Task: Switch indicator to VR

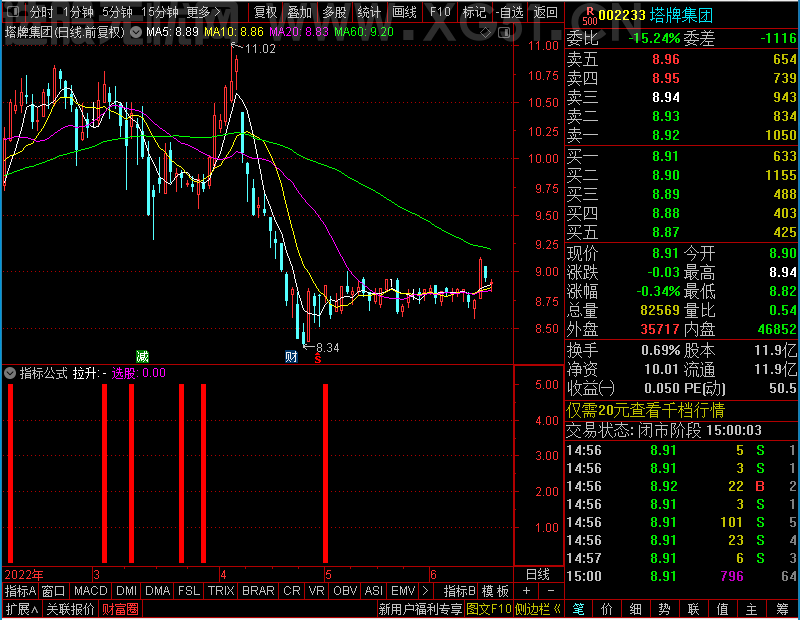Action: click(x=316, y=591)
